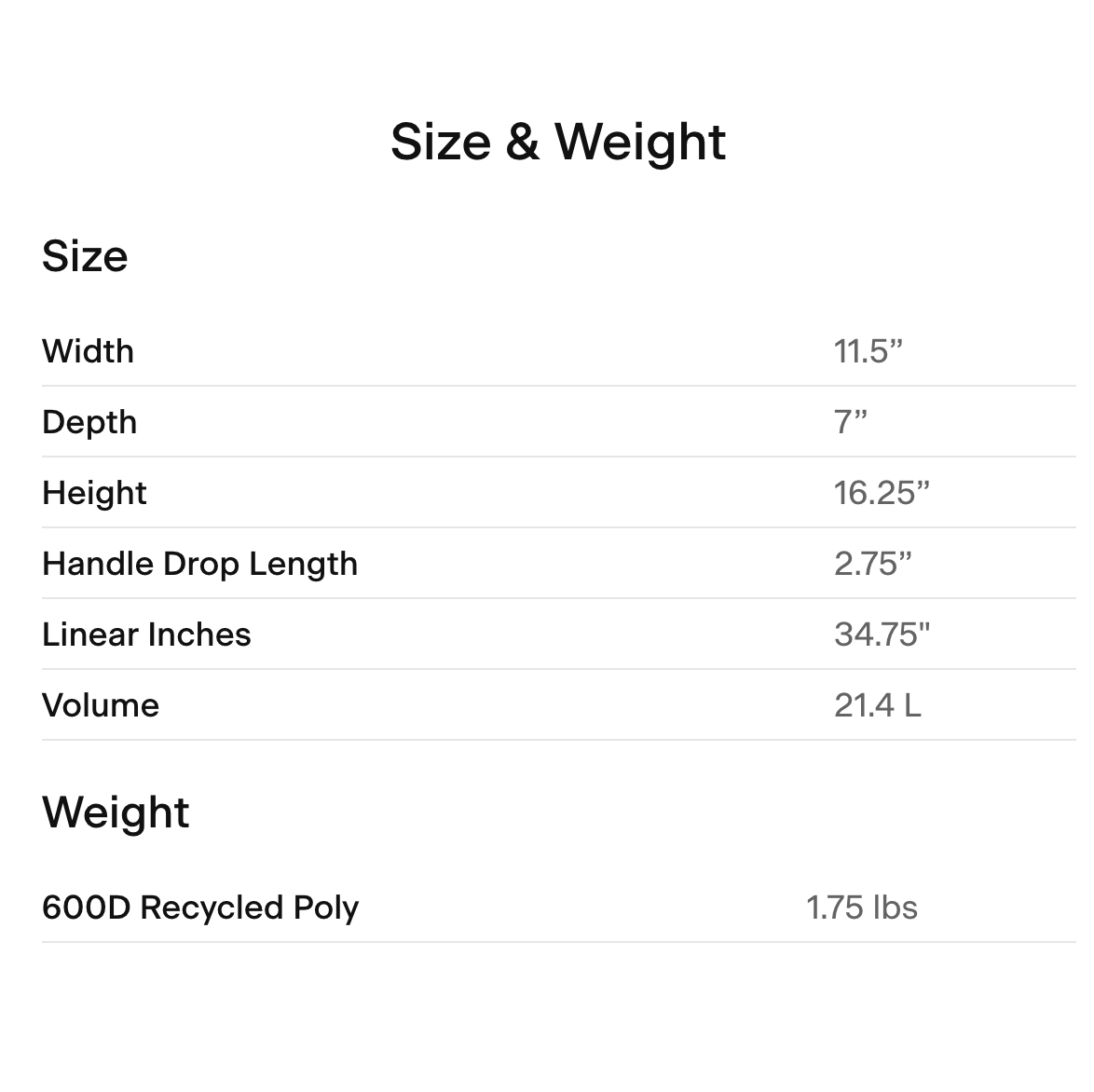
Task: Select the 16.25” height value
Action: 881,493
